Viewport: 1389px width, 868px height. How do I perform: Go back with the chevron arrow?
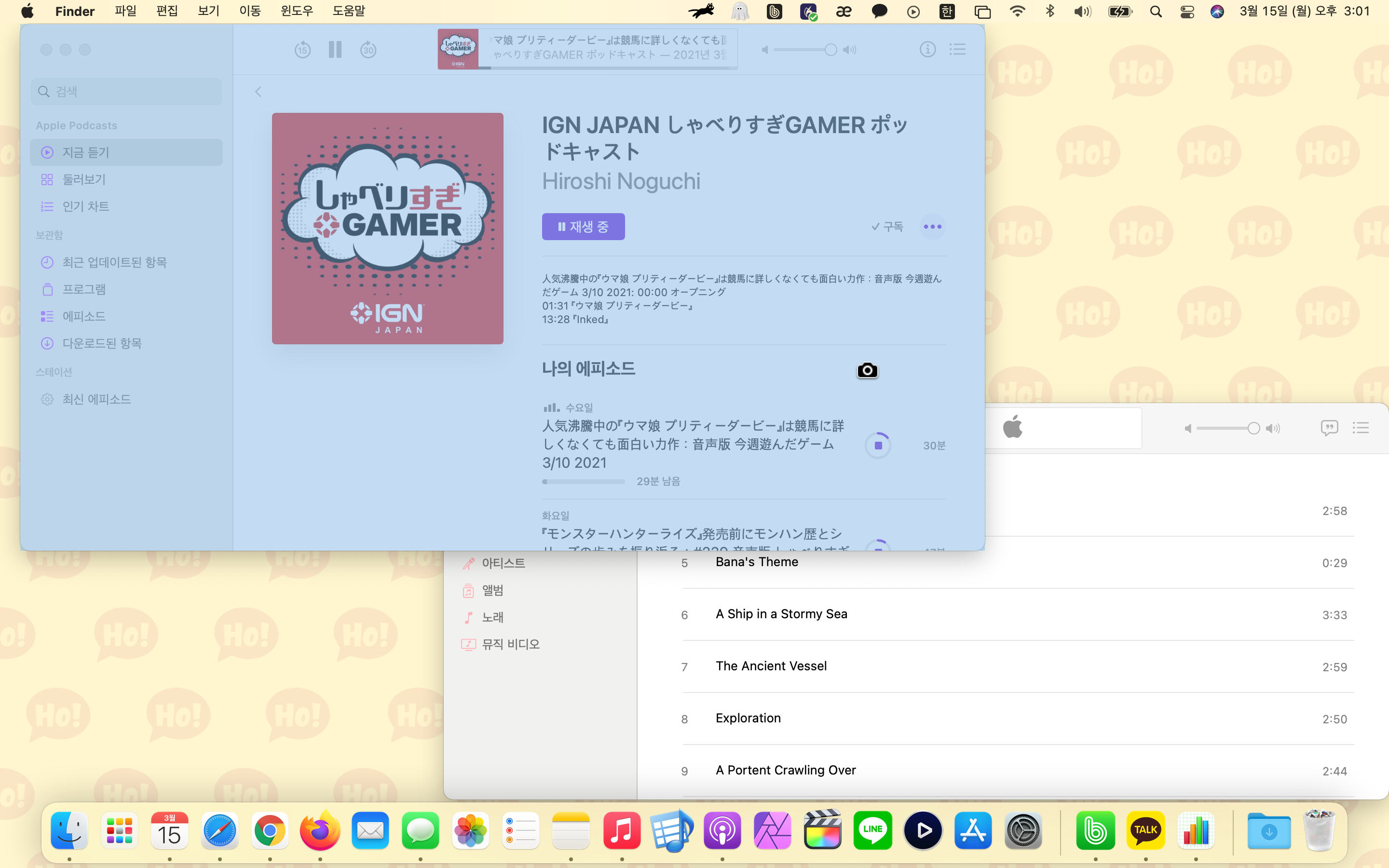click(259, 92)
